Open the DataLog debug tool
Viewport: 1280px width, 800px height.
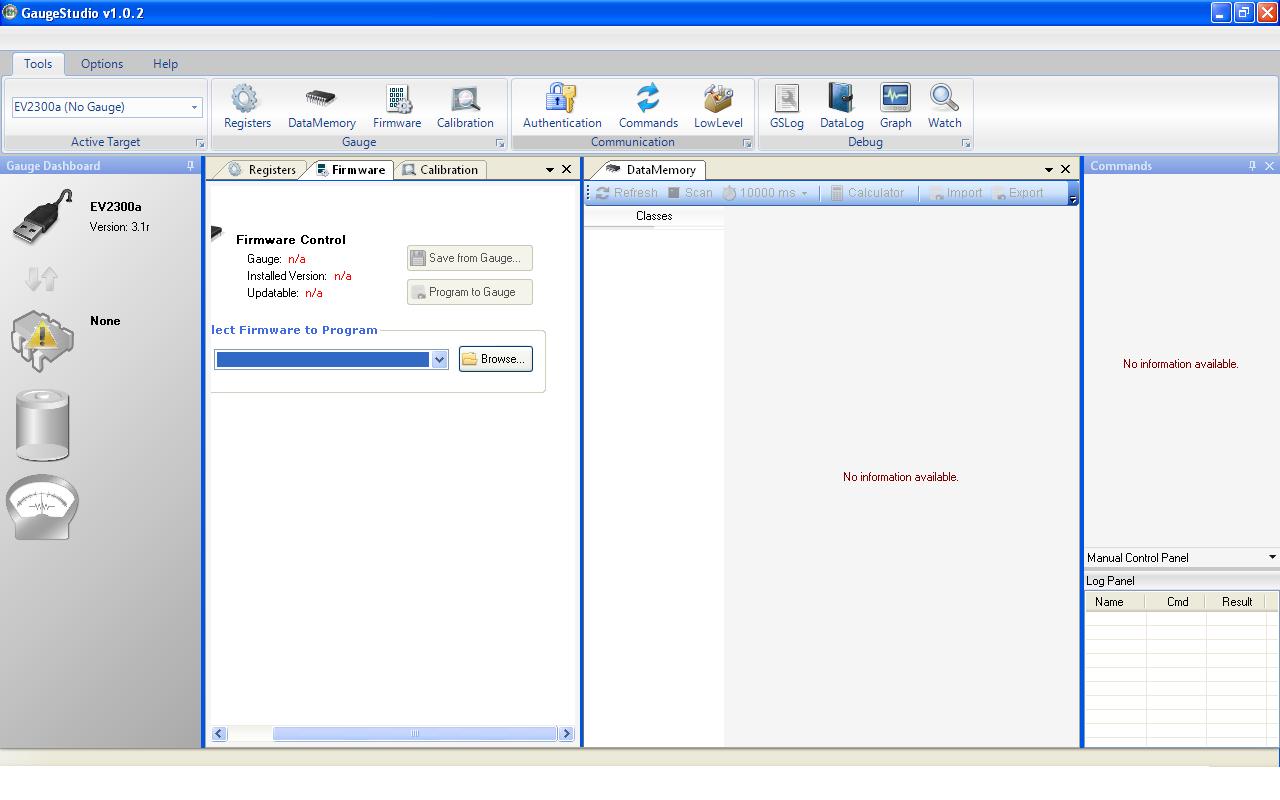tap(841, 107)
